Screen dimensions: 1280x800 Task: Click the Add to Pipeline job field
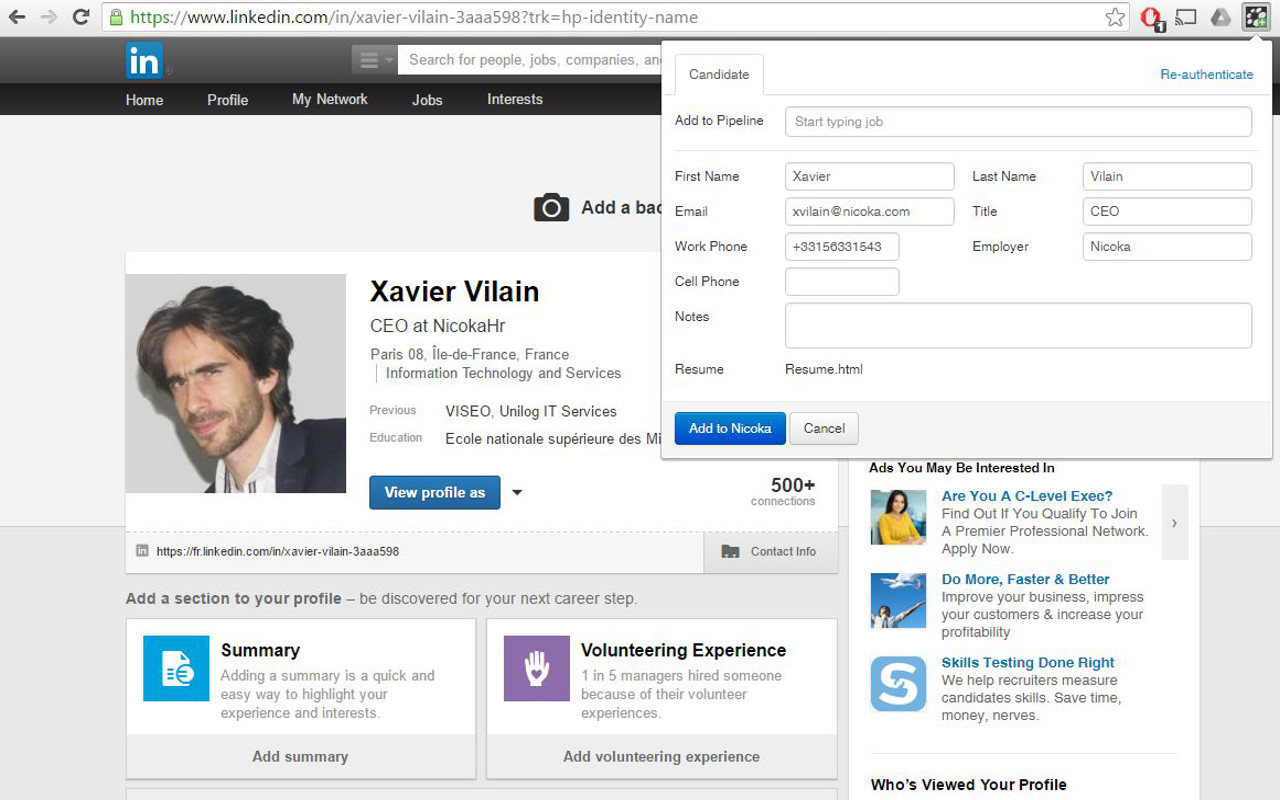1018,122
